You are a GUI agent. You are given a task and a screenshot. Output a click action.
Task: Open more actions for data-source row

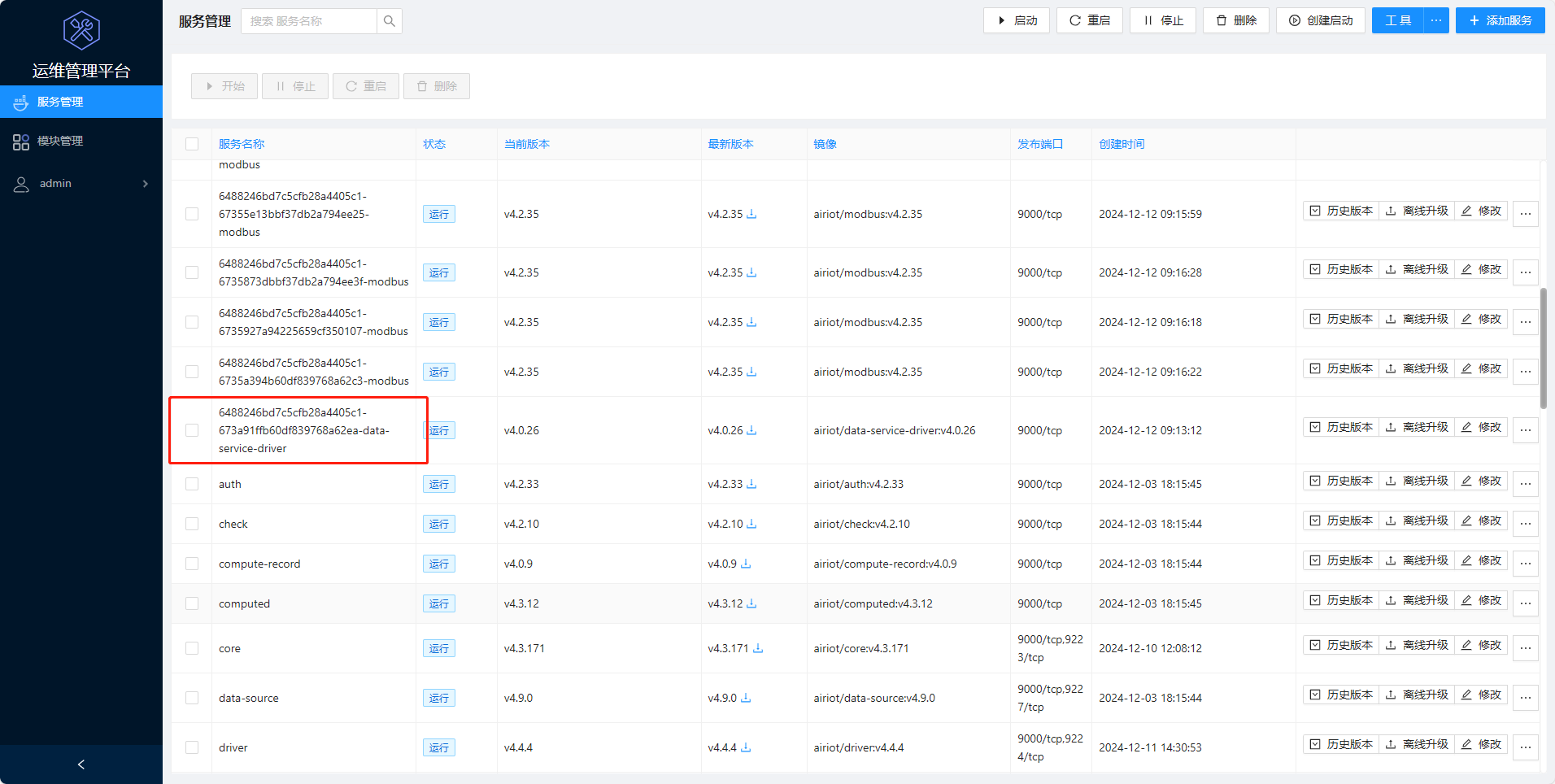tap(1526, 698)
